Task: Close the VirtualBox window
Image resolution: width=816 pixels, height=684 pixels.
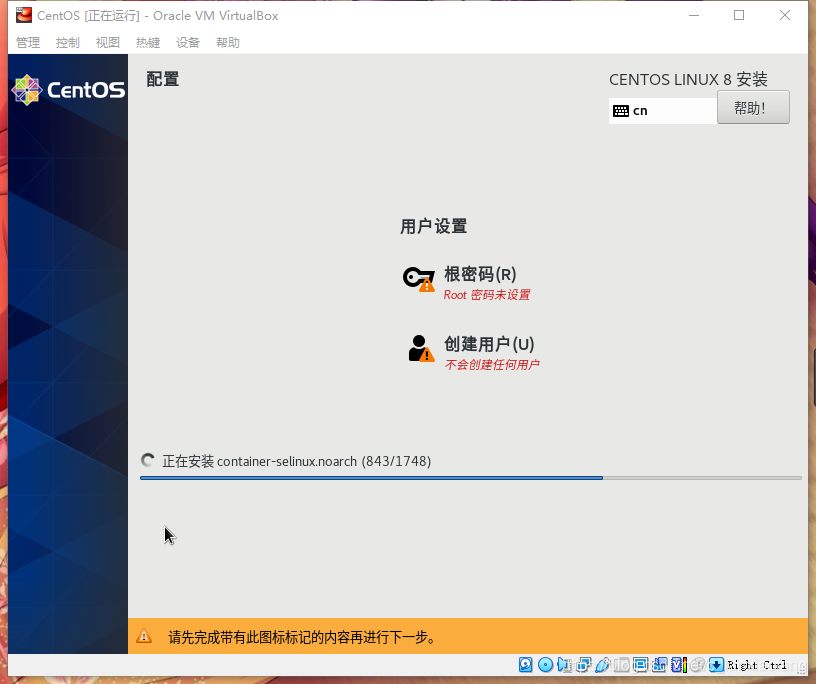Action: 785,15
